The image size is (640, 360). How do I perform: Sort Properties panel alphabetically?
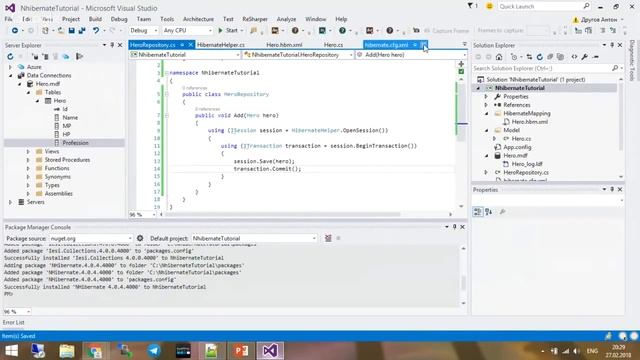489,211
